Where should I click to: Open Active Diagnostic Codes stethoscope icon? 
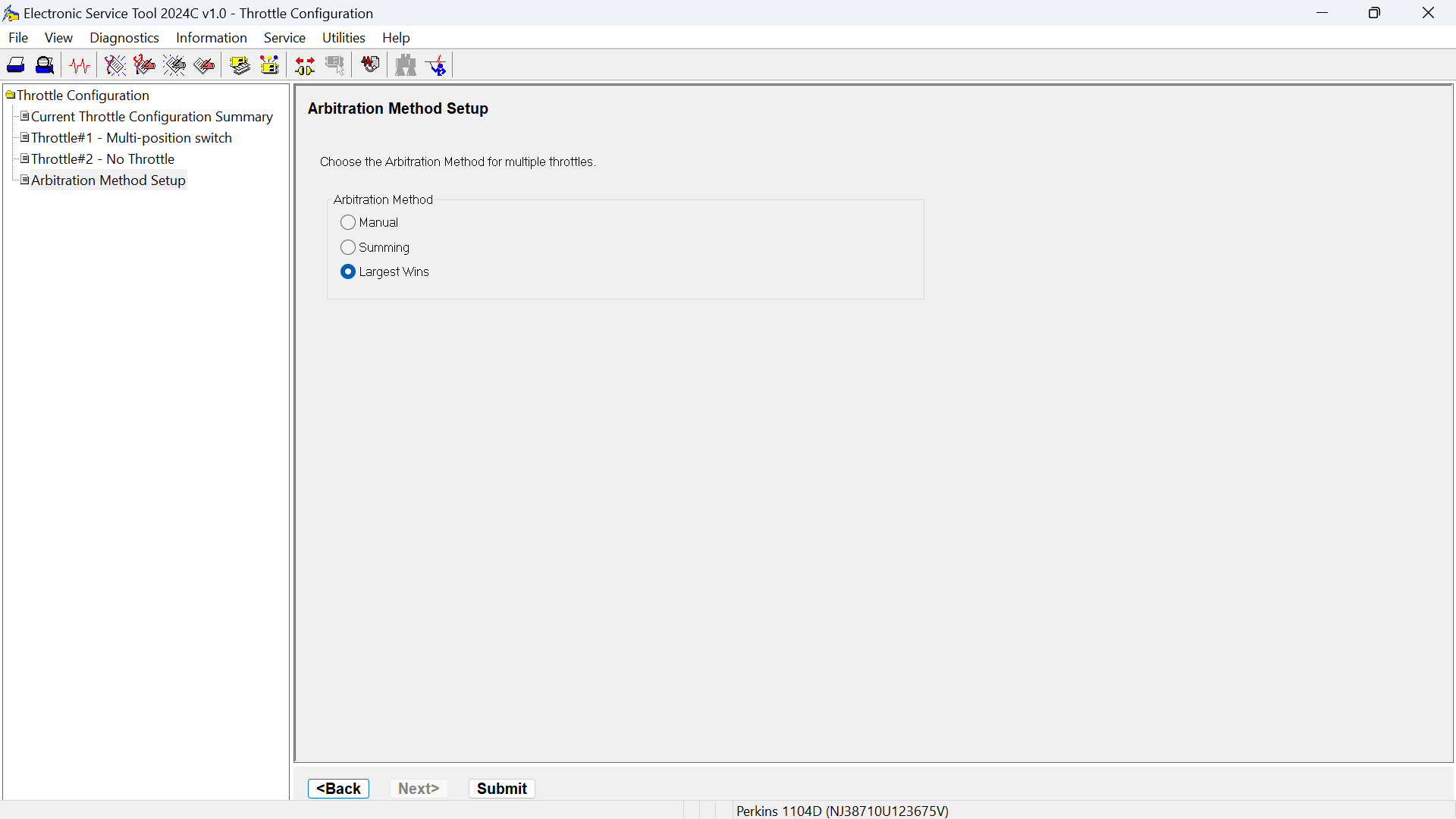pyautogui.click(x=115, y=65)
